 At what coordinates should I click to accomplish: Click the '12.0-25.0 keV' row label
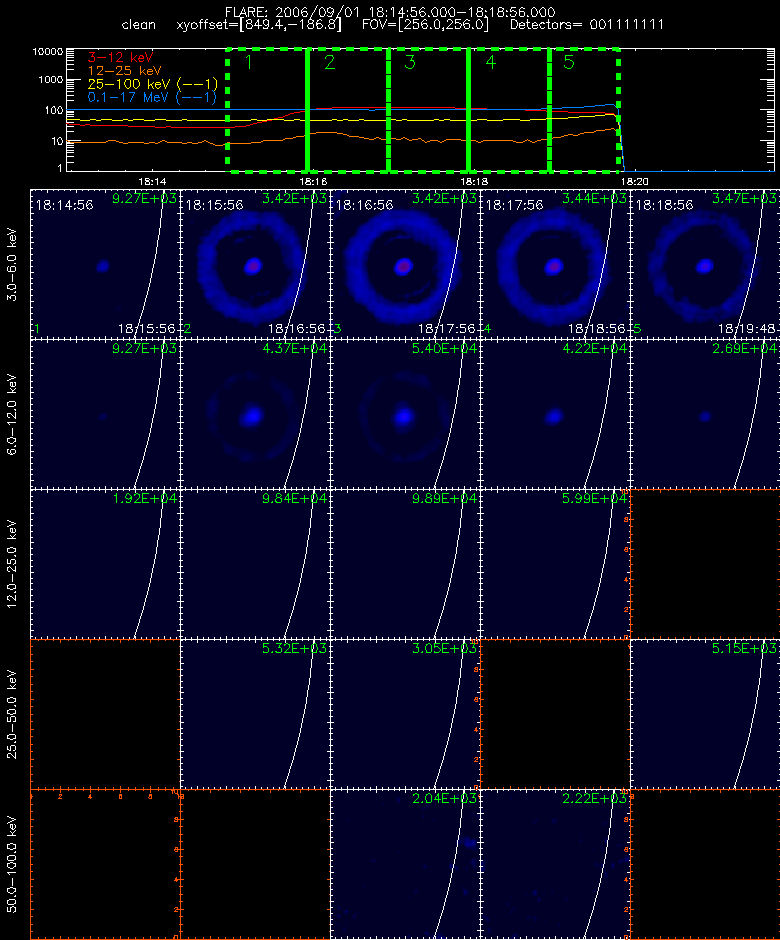pos(13,564)
